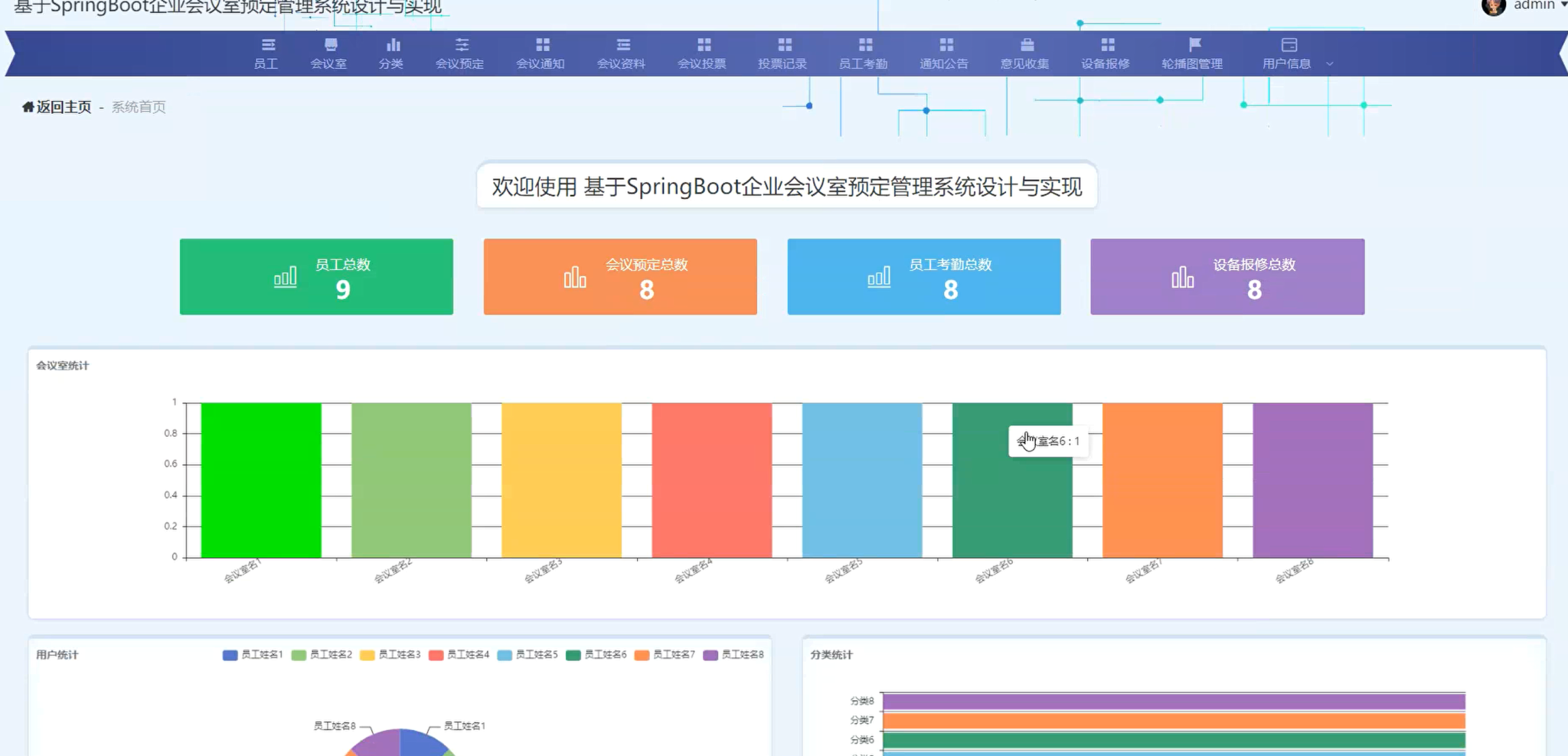Image resolution: width=1568 pixels, height=756 pixels.
Task: Toggle 员工姓名1 legend series in pie chart
Action: 253,655
